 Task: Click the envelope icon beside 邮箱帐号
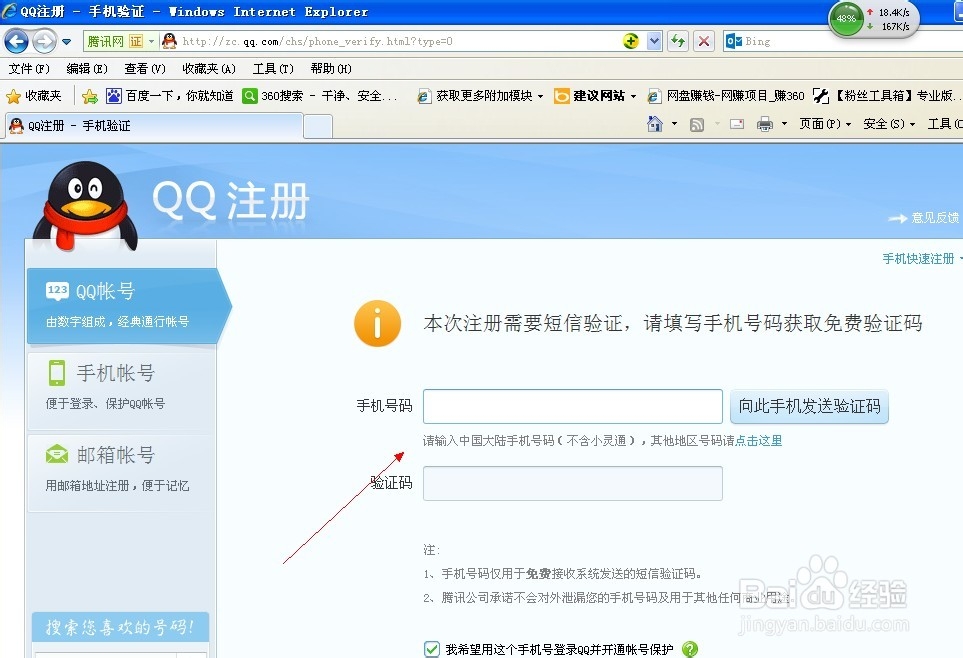tap(57, 455)
